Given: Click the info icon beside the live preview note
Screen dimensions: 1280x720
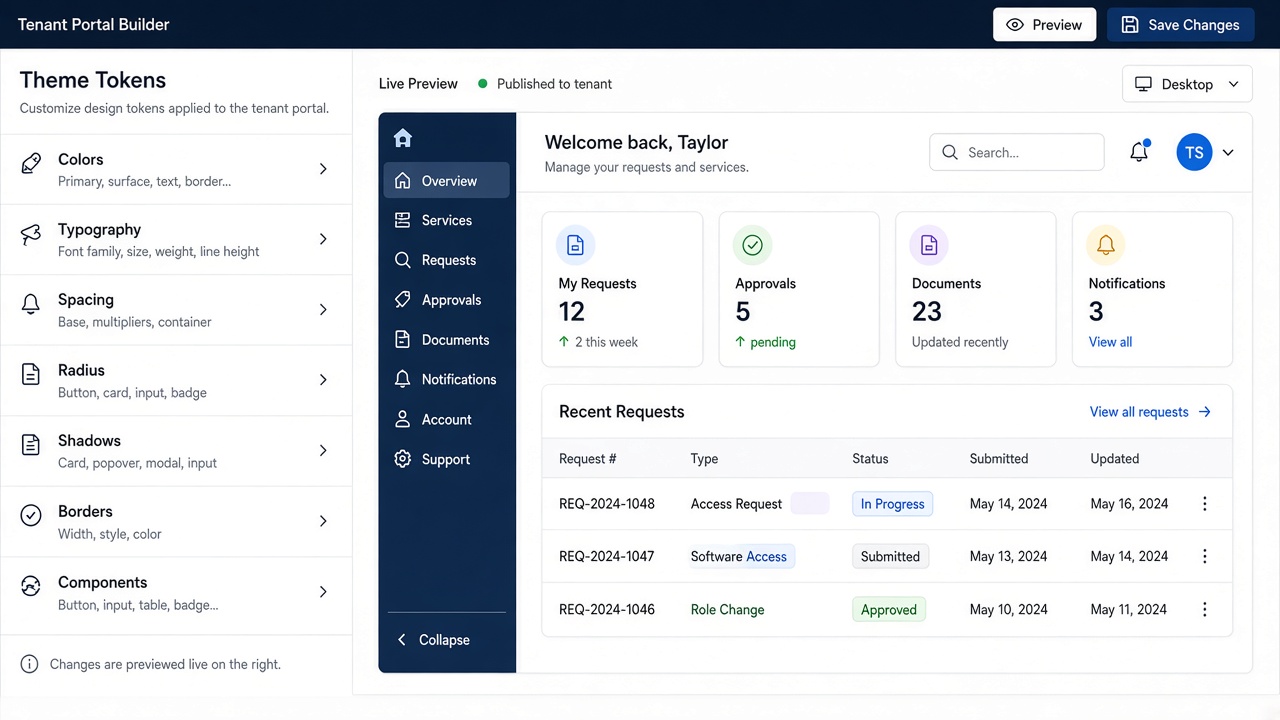Looking at the screenshot, I should point(30,664).
